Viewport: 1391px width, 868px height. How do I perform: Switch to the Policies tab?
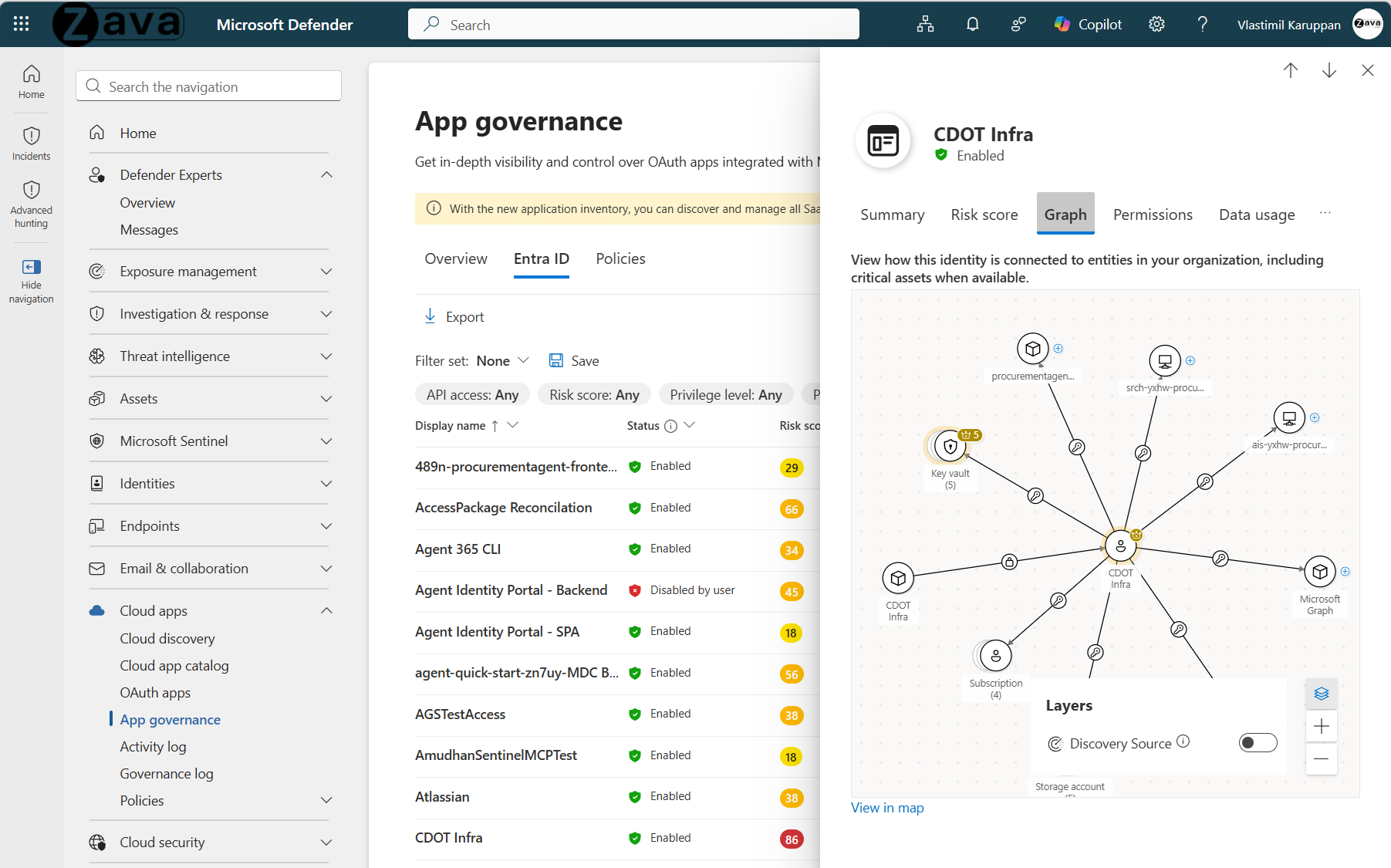620,259
